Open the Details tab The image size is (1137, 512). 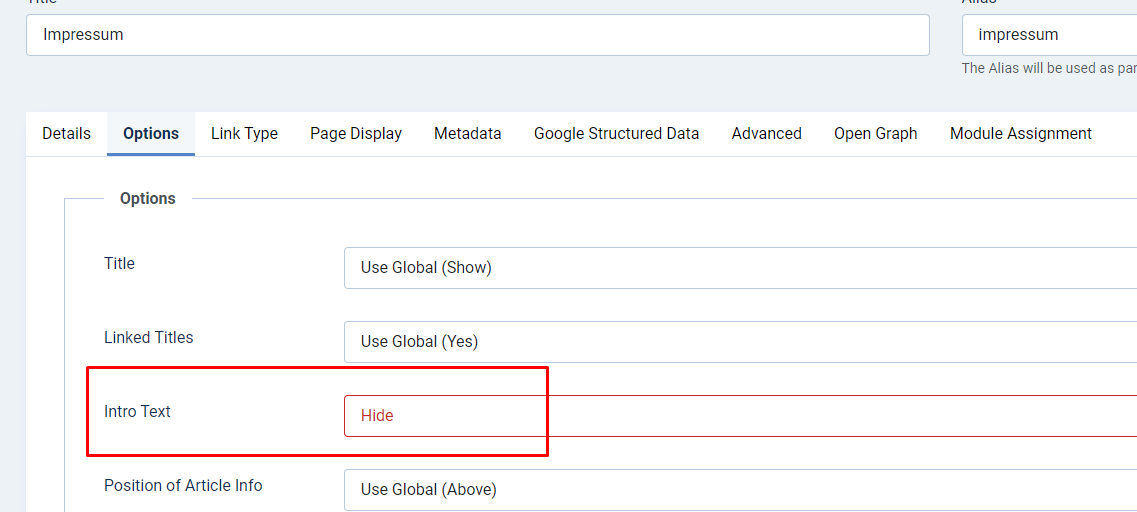point(66,134)
